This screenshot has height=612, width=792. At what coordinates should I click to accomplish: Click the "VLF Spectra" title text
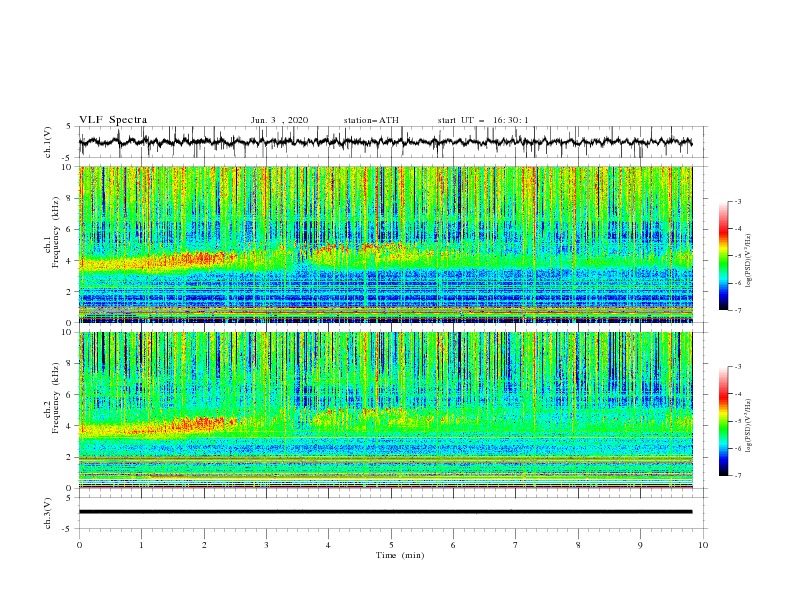[x=113, y=120]
